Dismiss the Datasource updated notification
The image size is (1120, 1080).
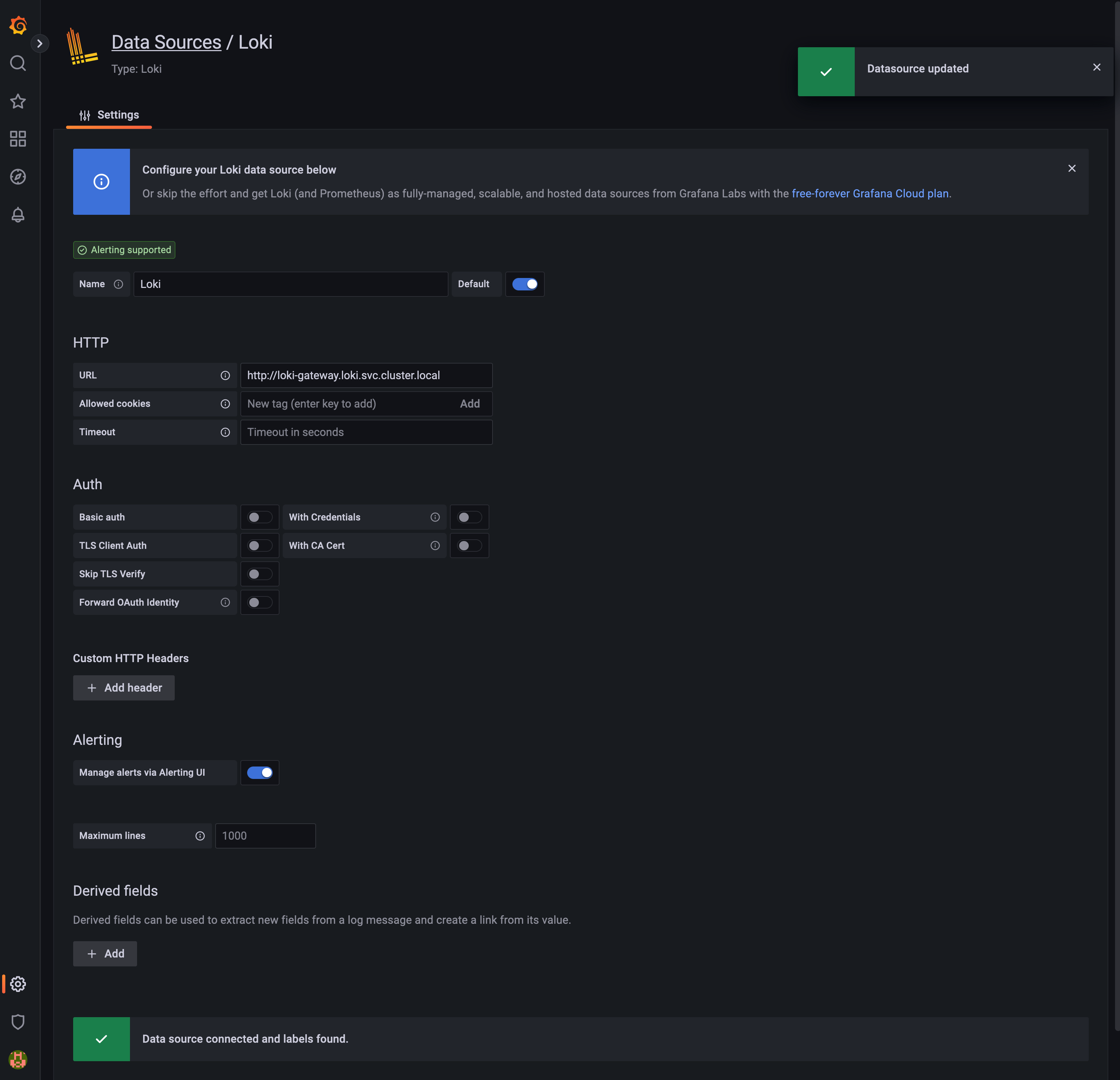tap(1097, 67)
